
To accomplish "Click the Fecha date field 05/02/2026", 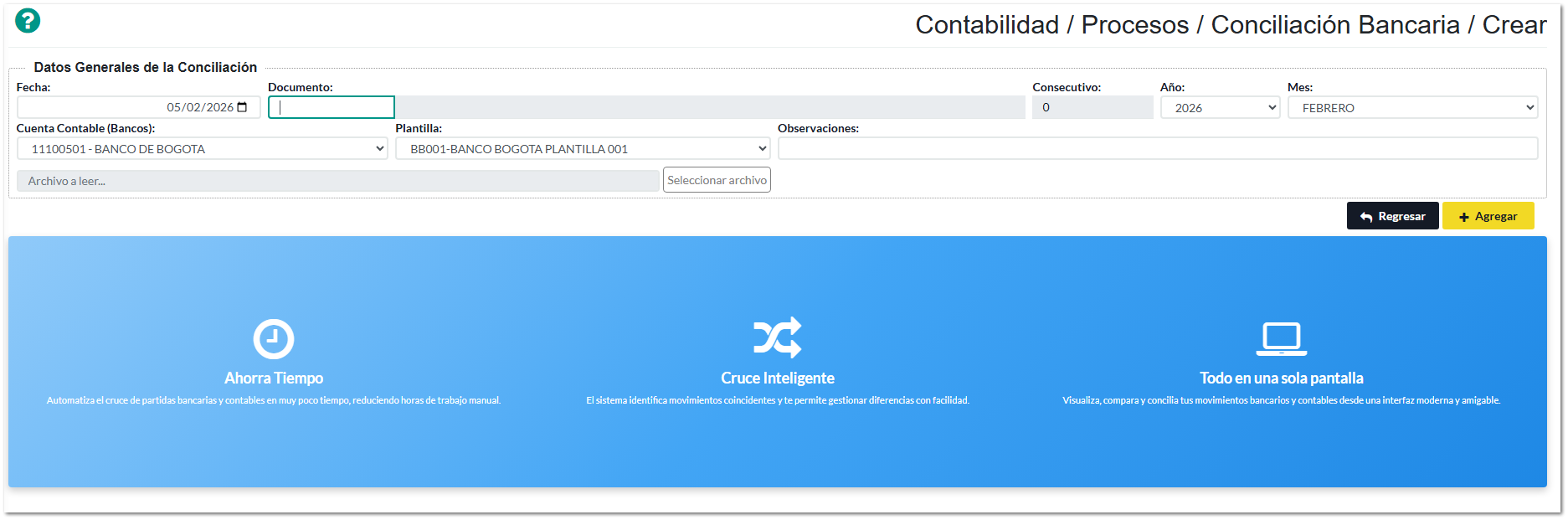I will [x=138, y=107].
